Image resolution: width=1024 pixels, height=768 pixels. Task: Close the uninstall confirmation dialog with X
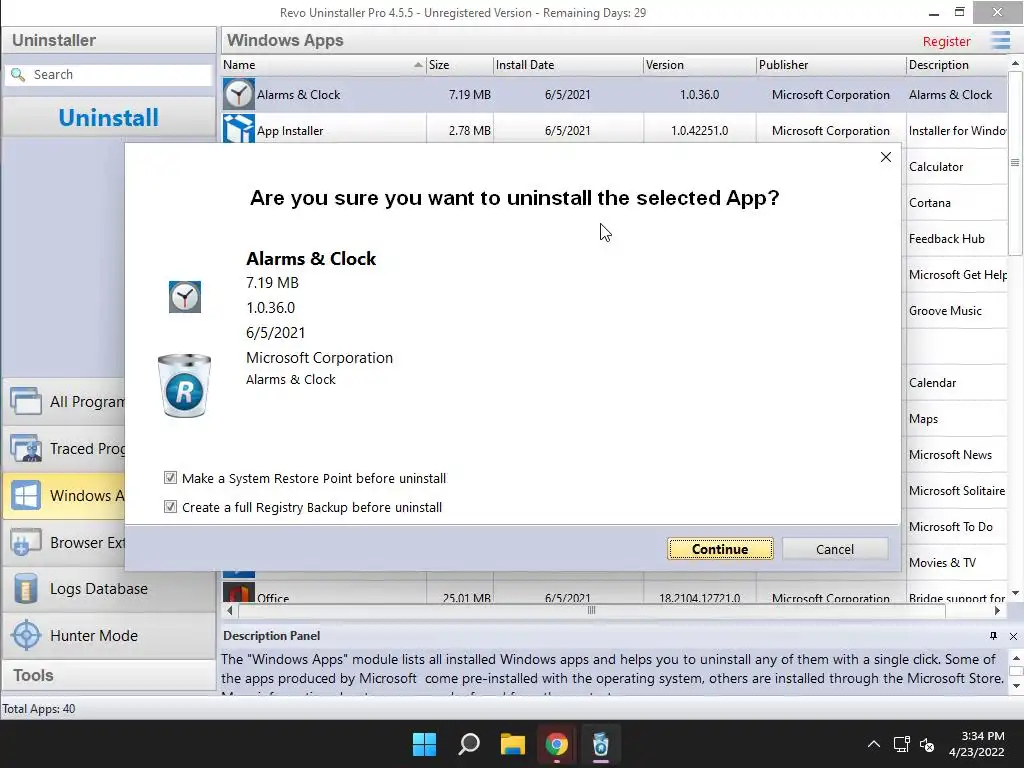point(886,157)
